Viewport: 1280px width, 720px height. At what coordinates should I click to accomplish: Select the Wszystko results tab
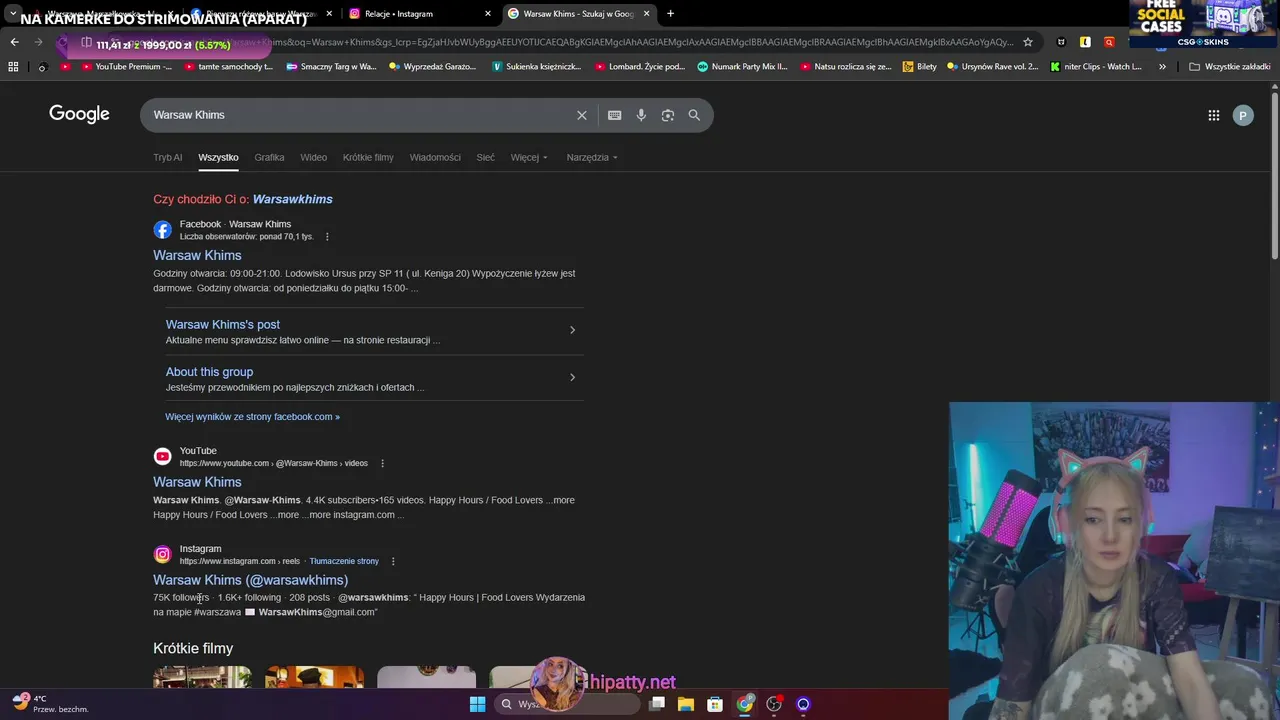(x=218, y=157)
